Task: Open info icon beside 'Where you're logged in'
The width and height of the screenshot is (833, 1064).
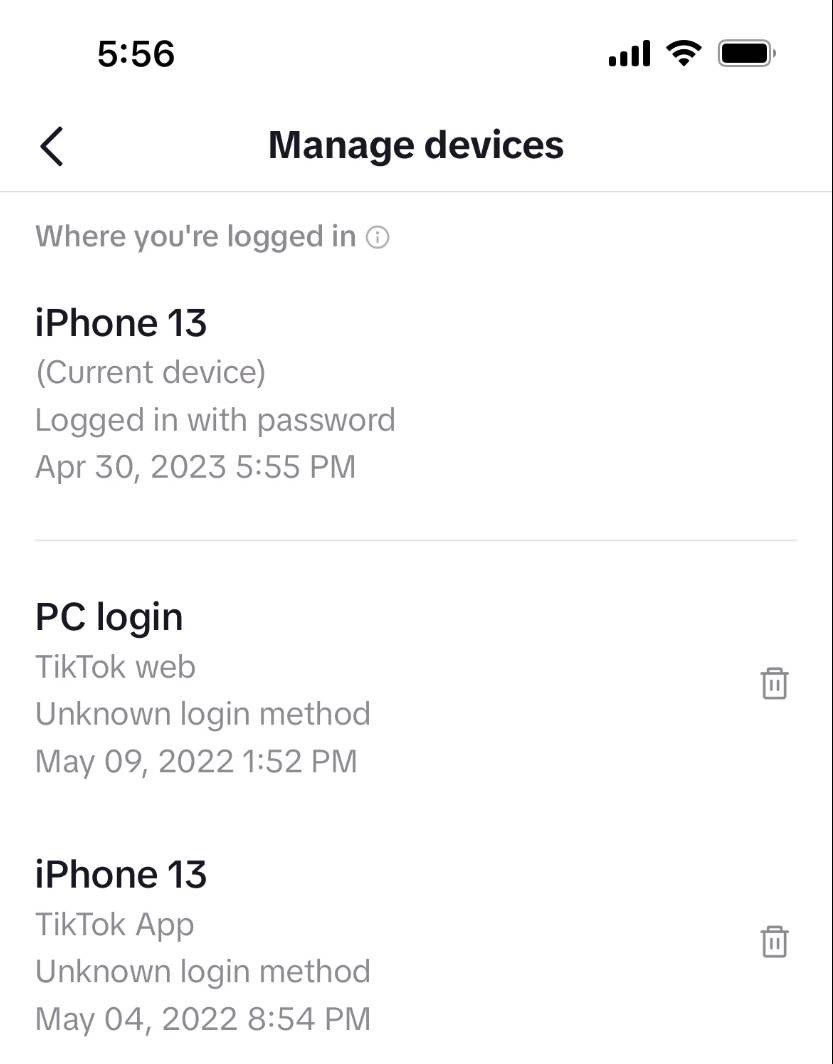Action: tap(377, 237)
